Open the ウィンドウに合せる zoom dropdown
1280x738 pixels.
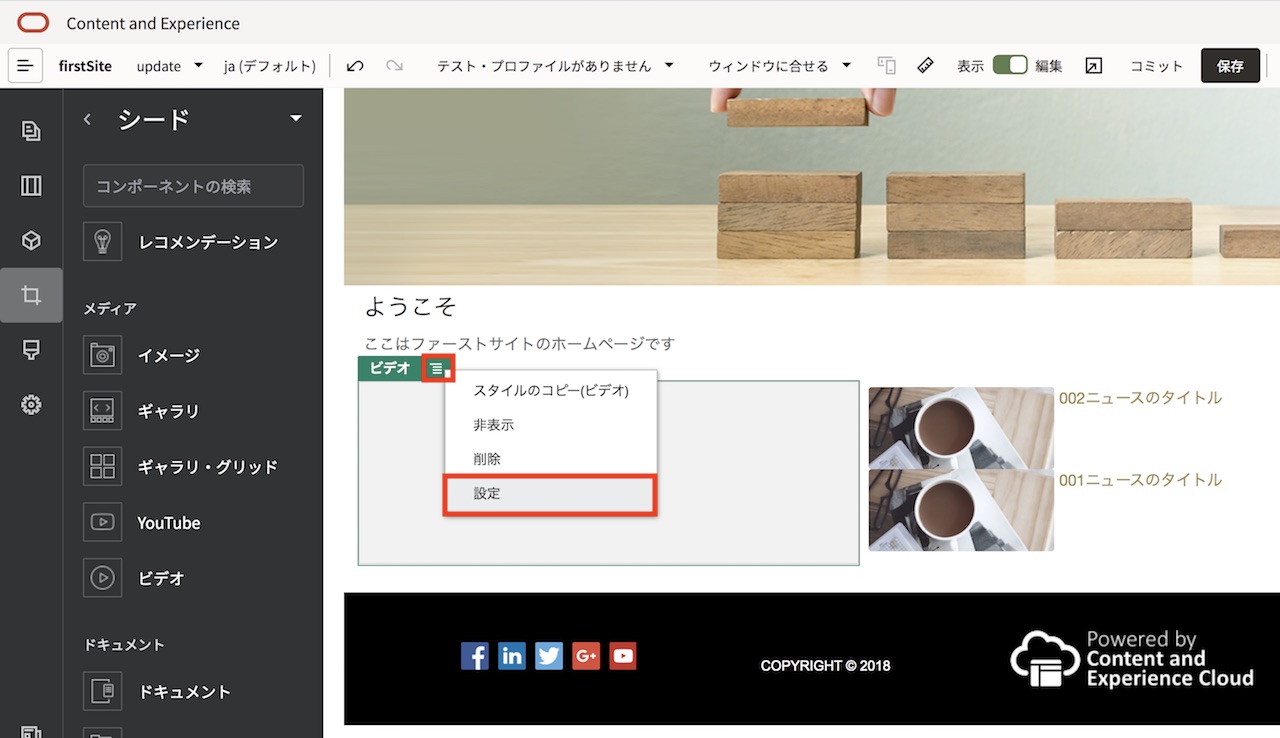point(782,64)
